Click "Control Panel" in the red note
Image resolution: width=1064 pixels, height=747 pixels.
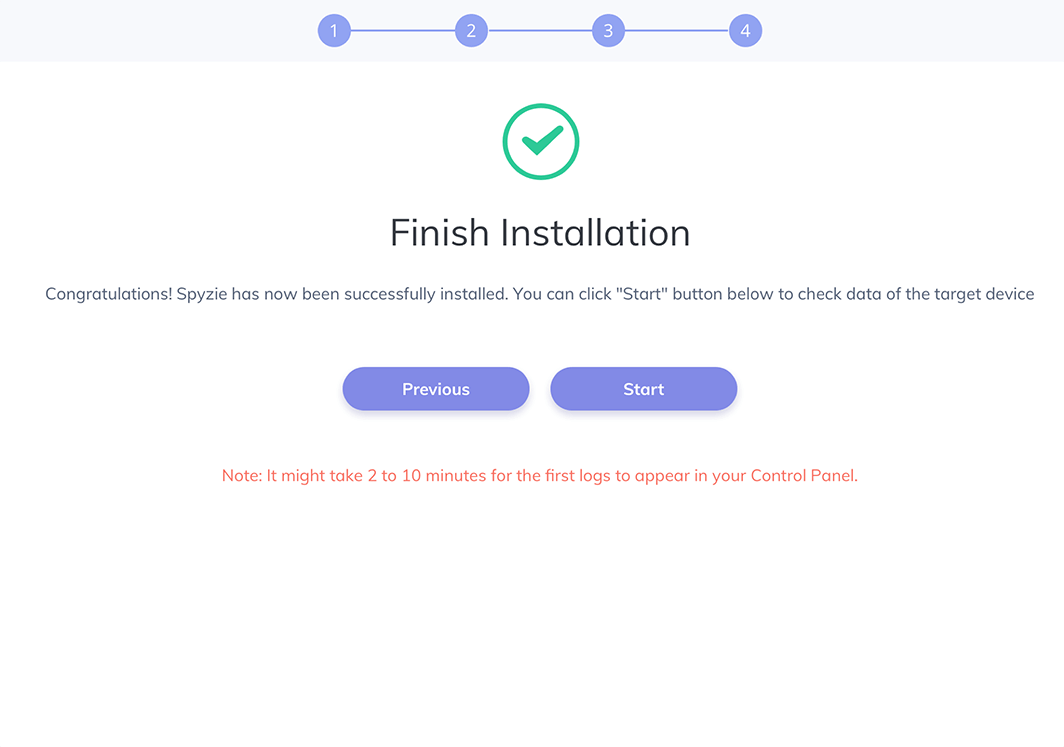coord(803,476)
